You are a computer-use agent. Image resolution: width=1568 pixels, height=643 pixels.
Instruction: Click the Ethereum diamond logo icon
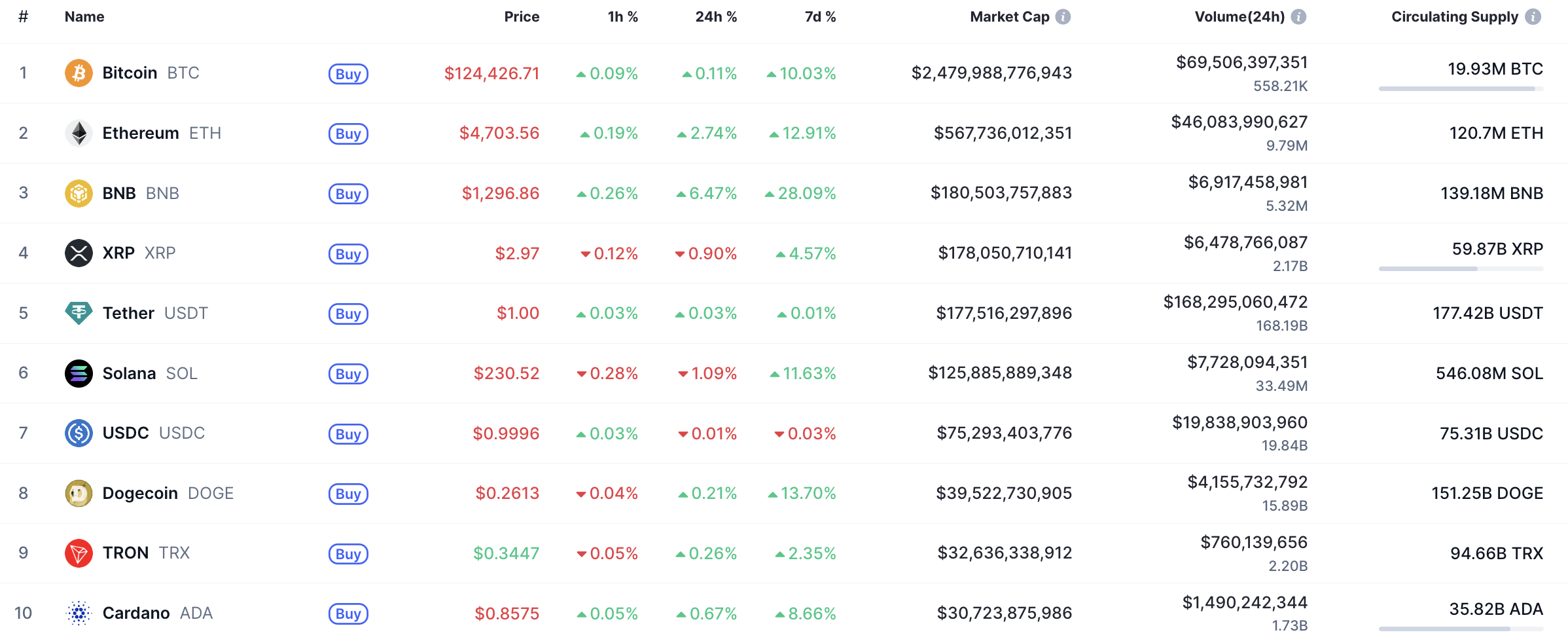coord(79,133)
